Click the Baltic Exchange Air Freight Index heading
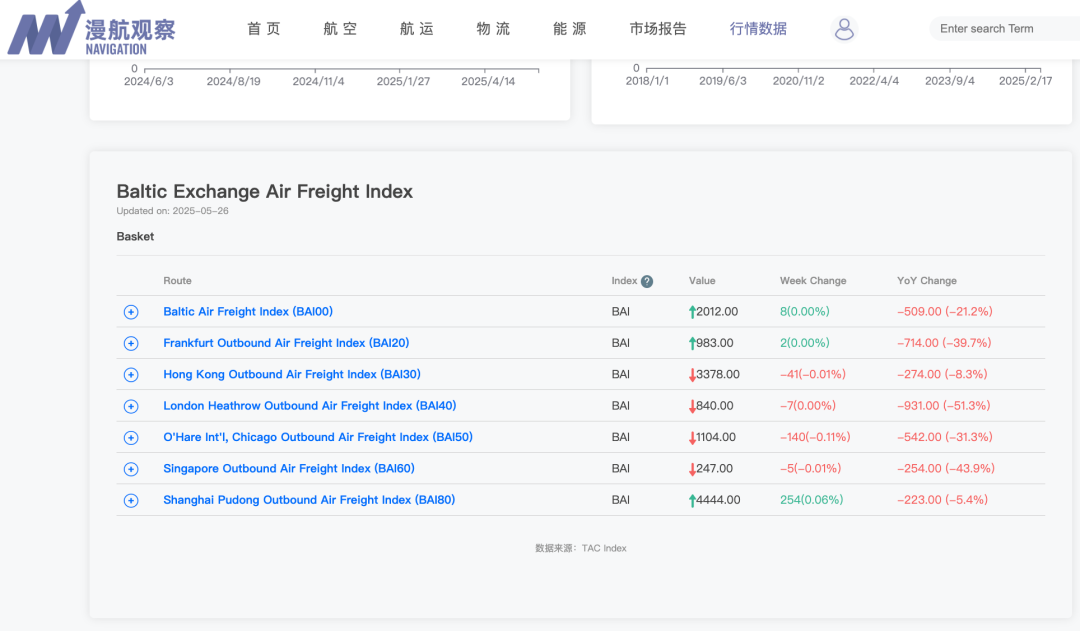This screenshot has height=631, width=1080. coord(264,192)
